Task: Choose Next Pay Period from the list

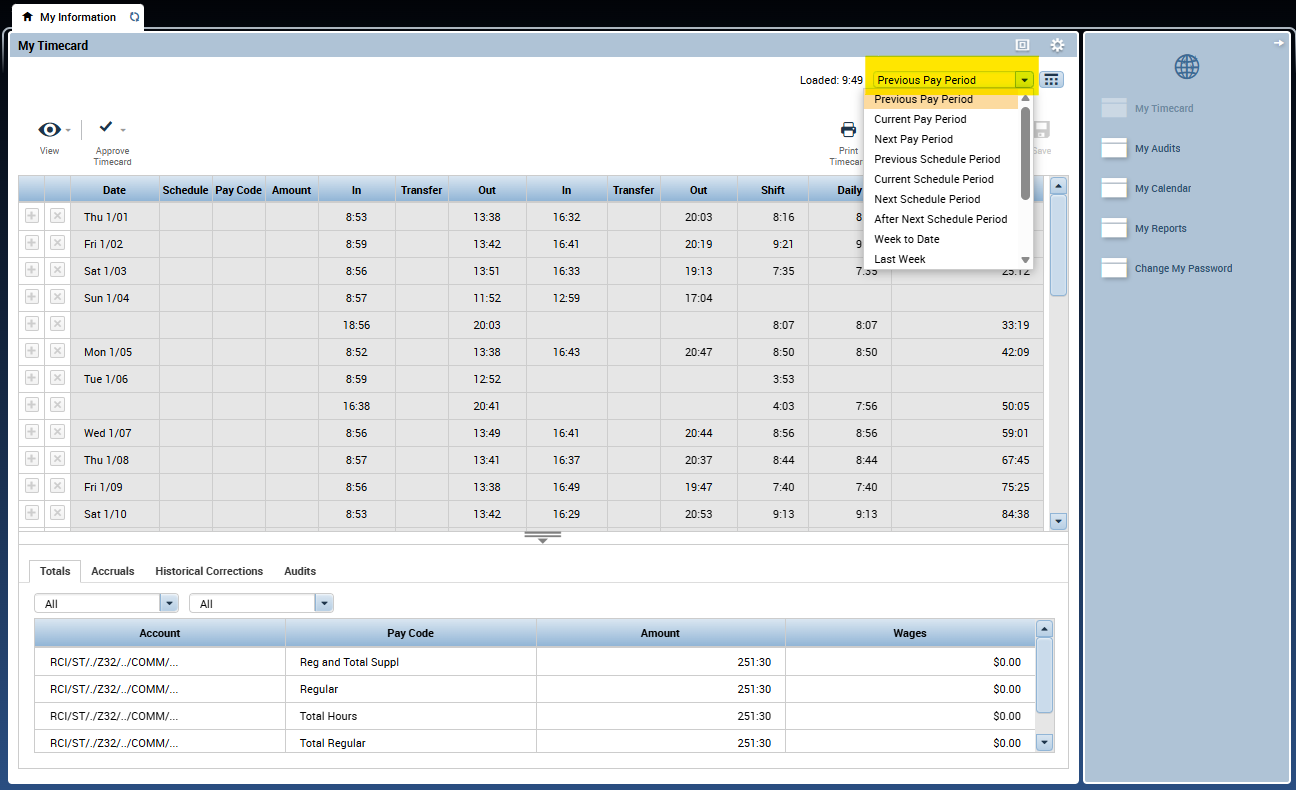Action: pos(913,139)
